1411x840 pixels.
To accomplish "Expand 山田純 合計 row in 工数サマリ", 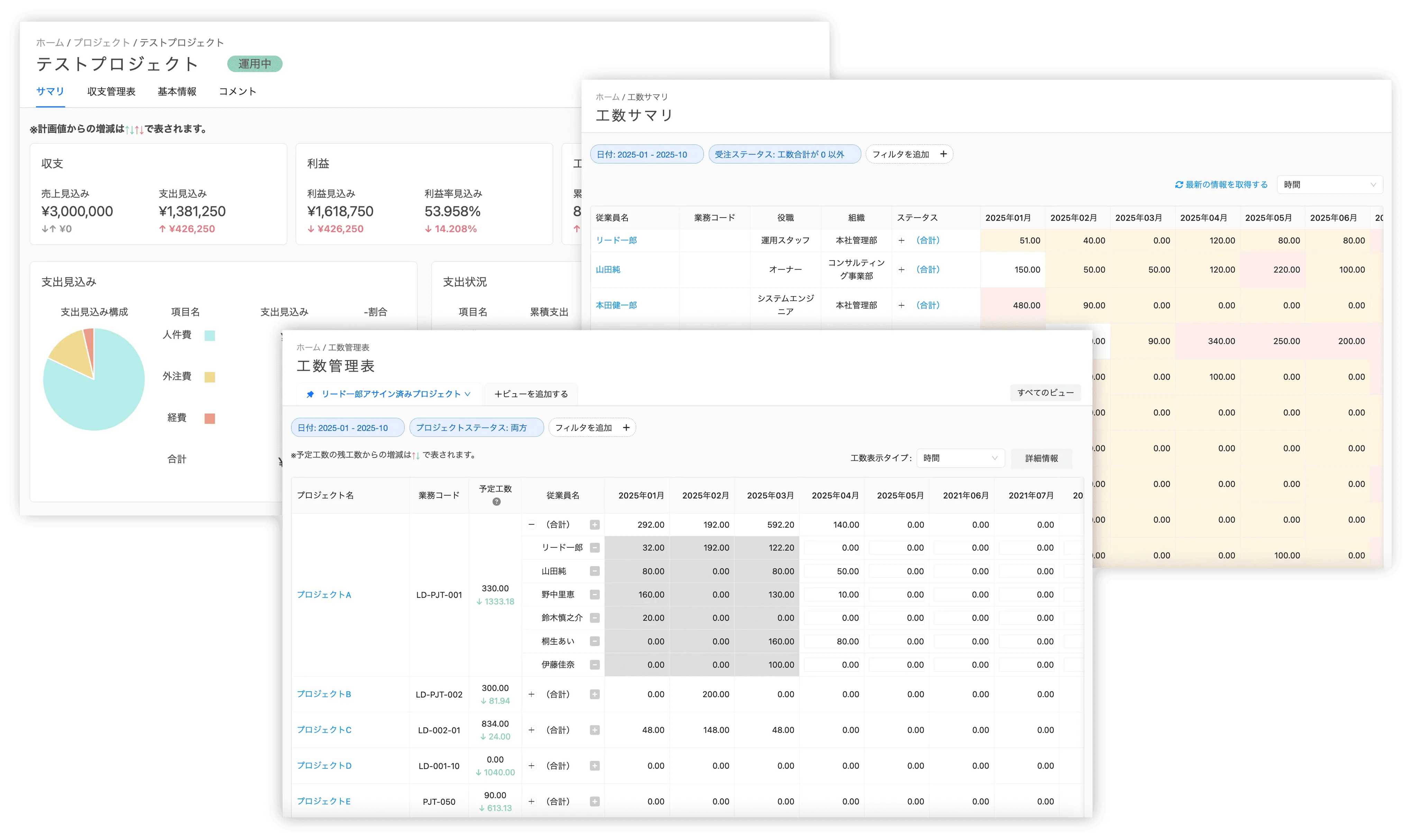I will [x=901, y=269].
